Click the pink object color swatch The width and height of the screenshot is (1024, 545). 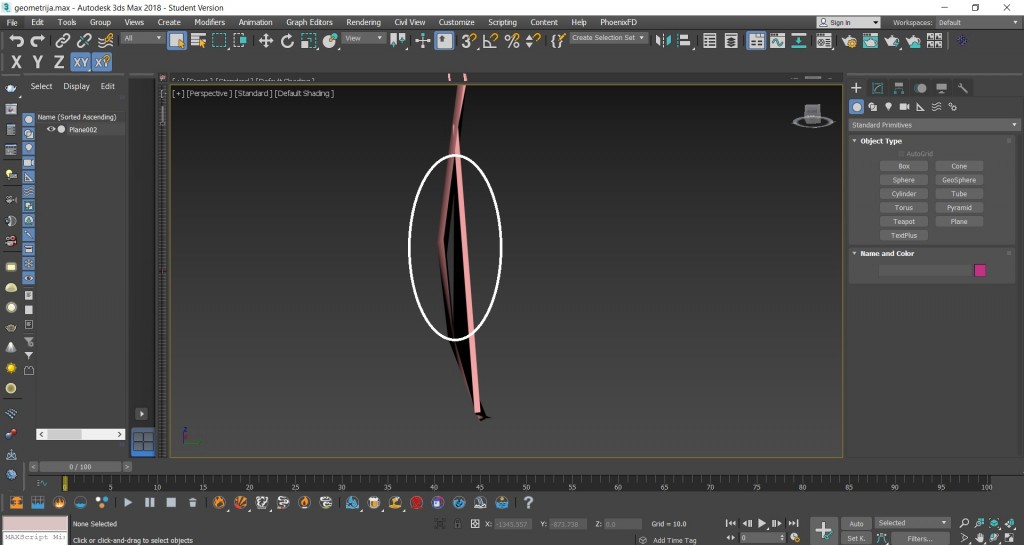pos(980,270)
